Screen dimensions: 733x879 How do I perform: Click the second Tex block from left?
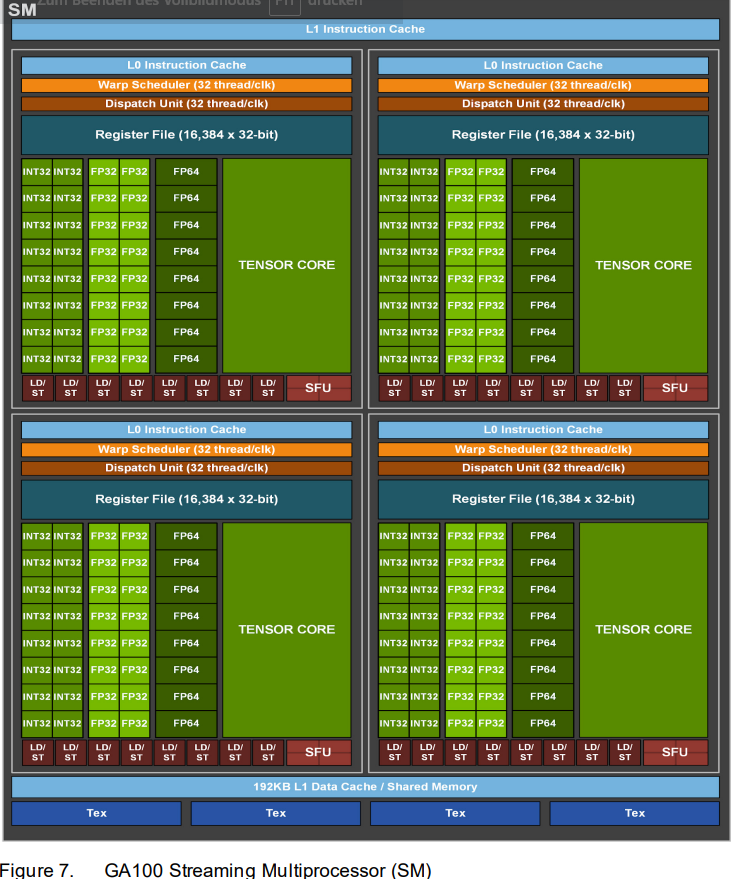click(276, 813)
